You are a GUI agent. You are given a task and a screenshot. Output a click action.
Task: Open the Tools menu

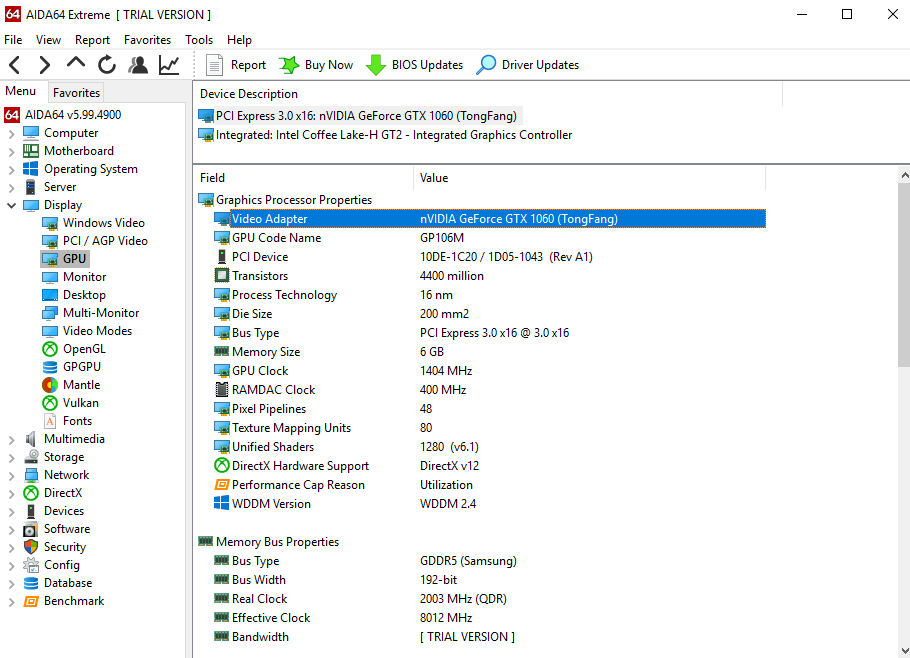point(199,39)
